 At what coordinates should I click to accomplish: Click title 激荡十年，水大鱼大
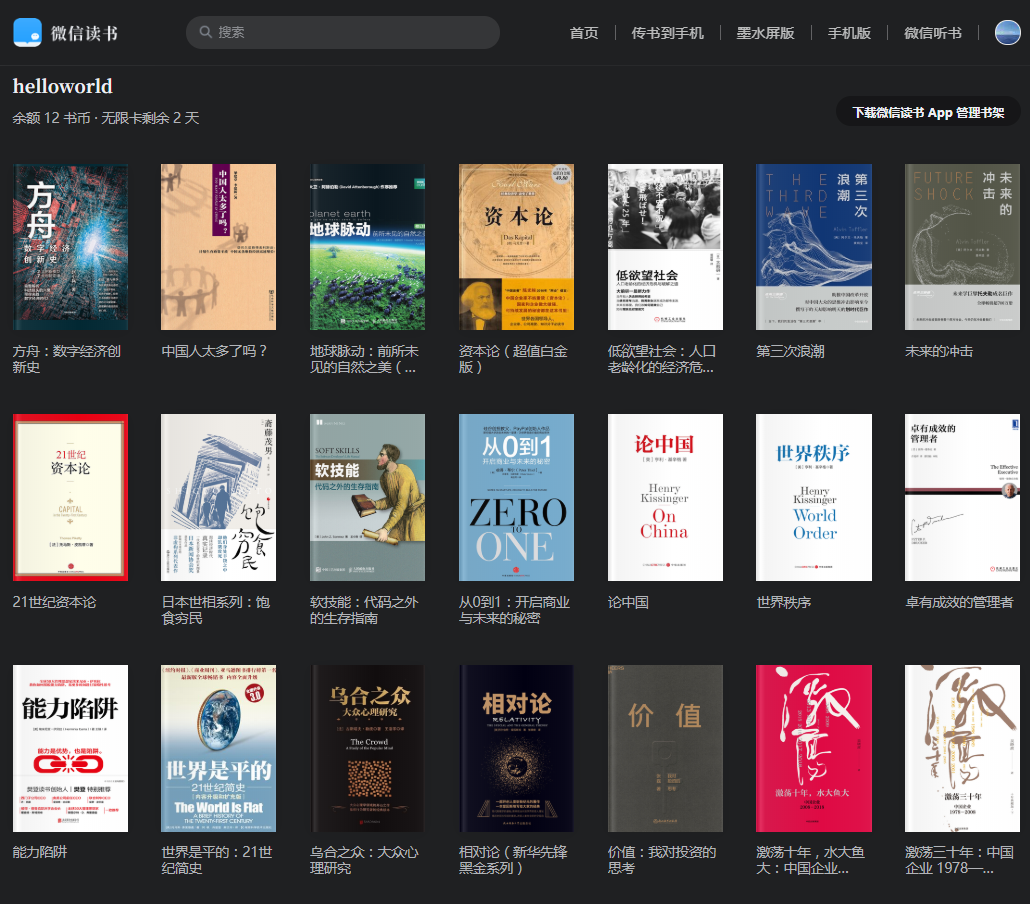pos(811,860)
